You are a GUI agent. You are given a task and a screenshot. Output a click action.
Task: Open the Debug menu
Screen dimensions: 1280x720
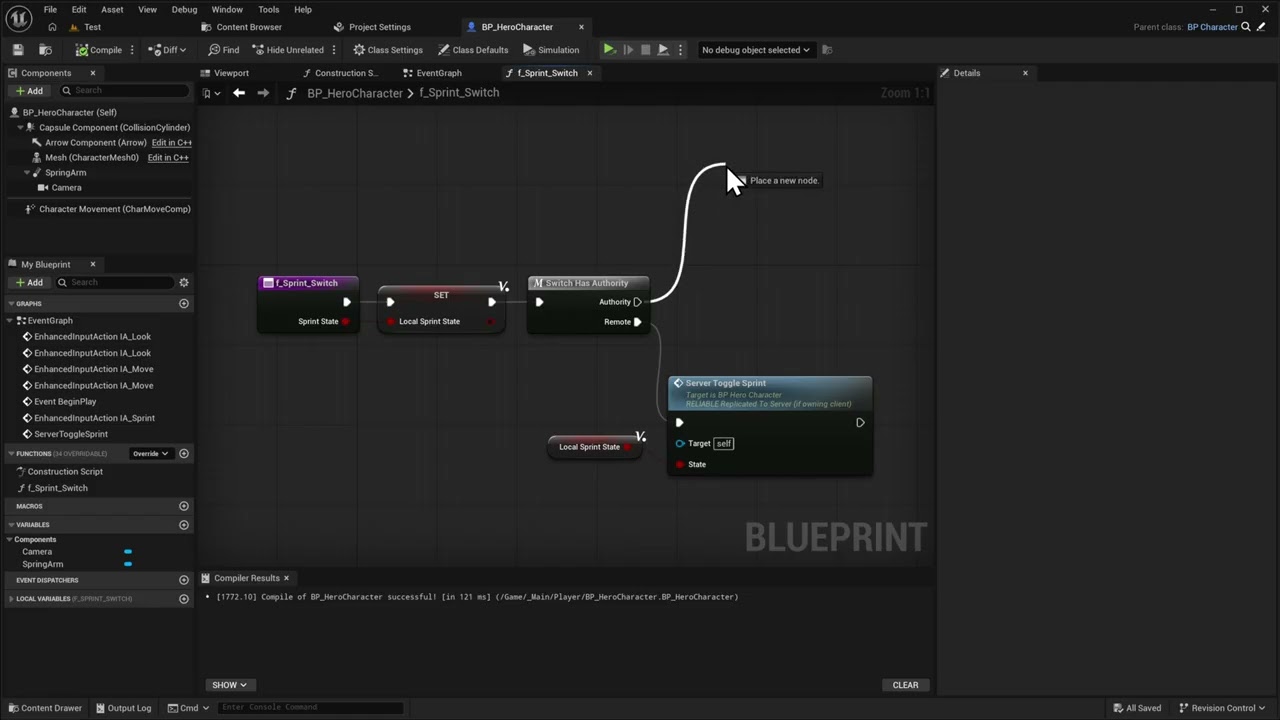pos(184,10)
